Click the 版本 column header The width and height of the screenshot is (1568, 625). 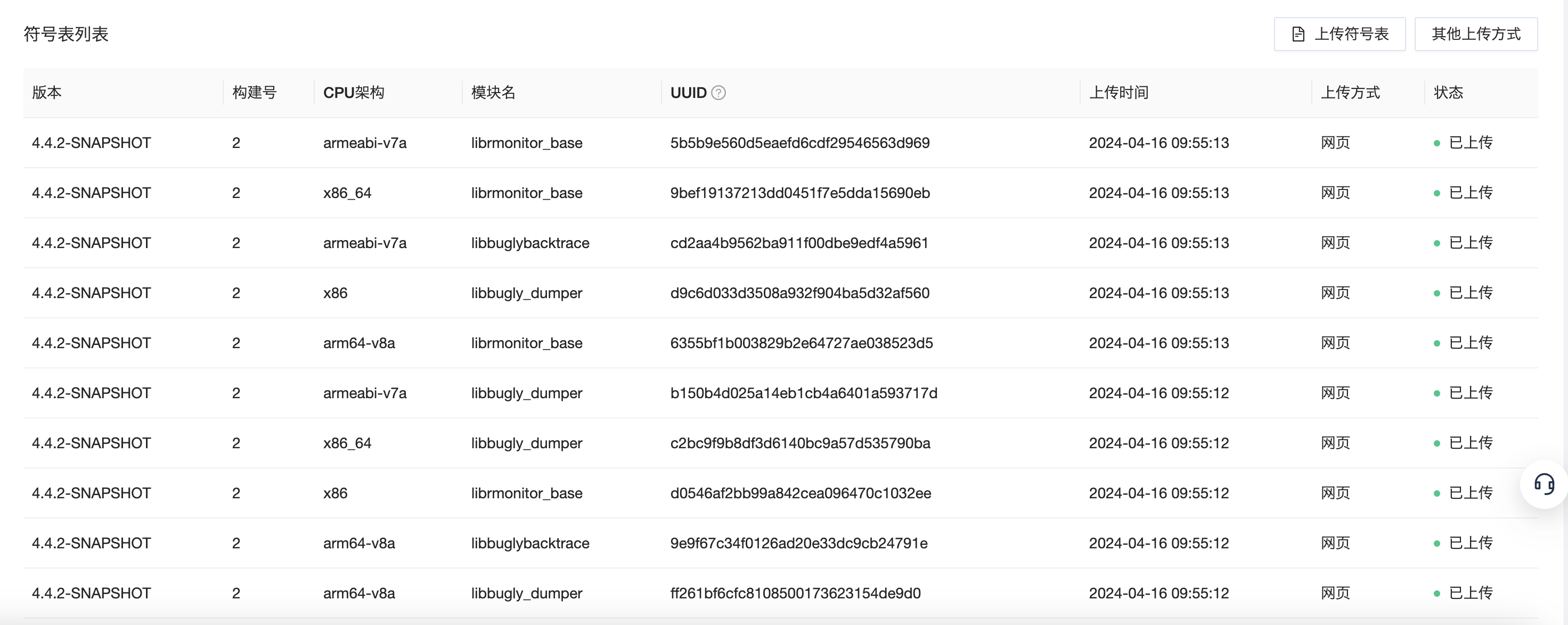47,93
